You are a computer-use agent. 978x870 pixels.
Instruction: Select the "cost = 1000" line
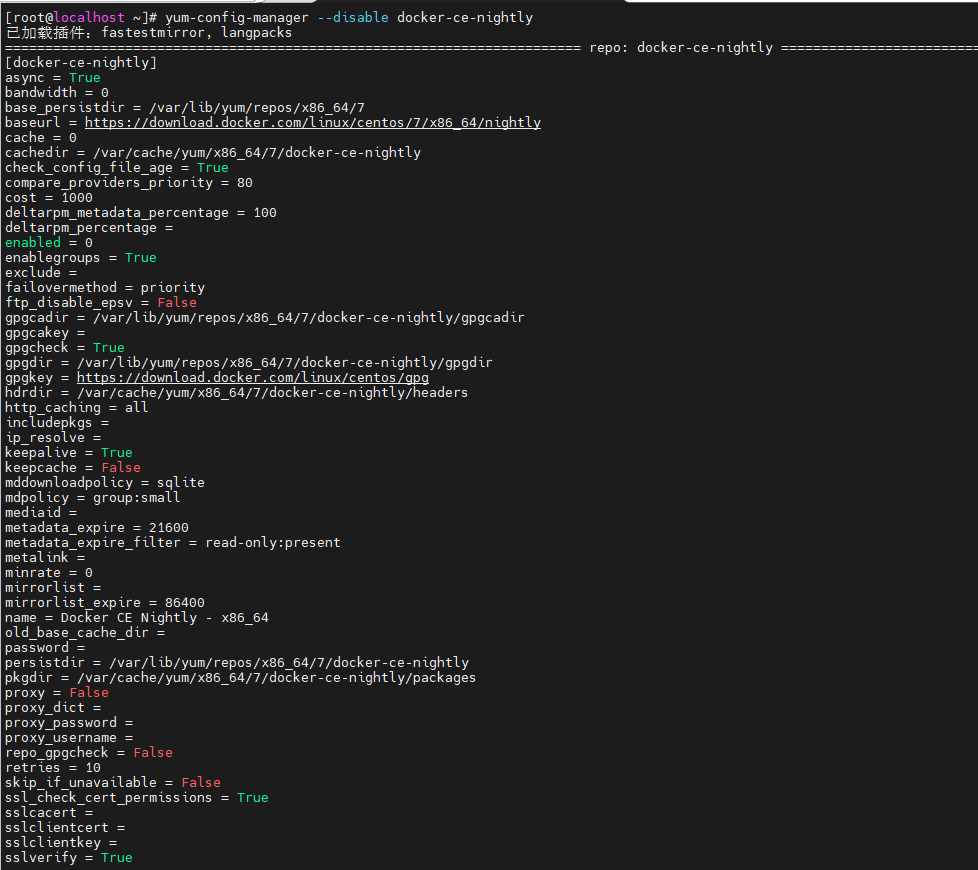(x=49, y=198)
